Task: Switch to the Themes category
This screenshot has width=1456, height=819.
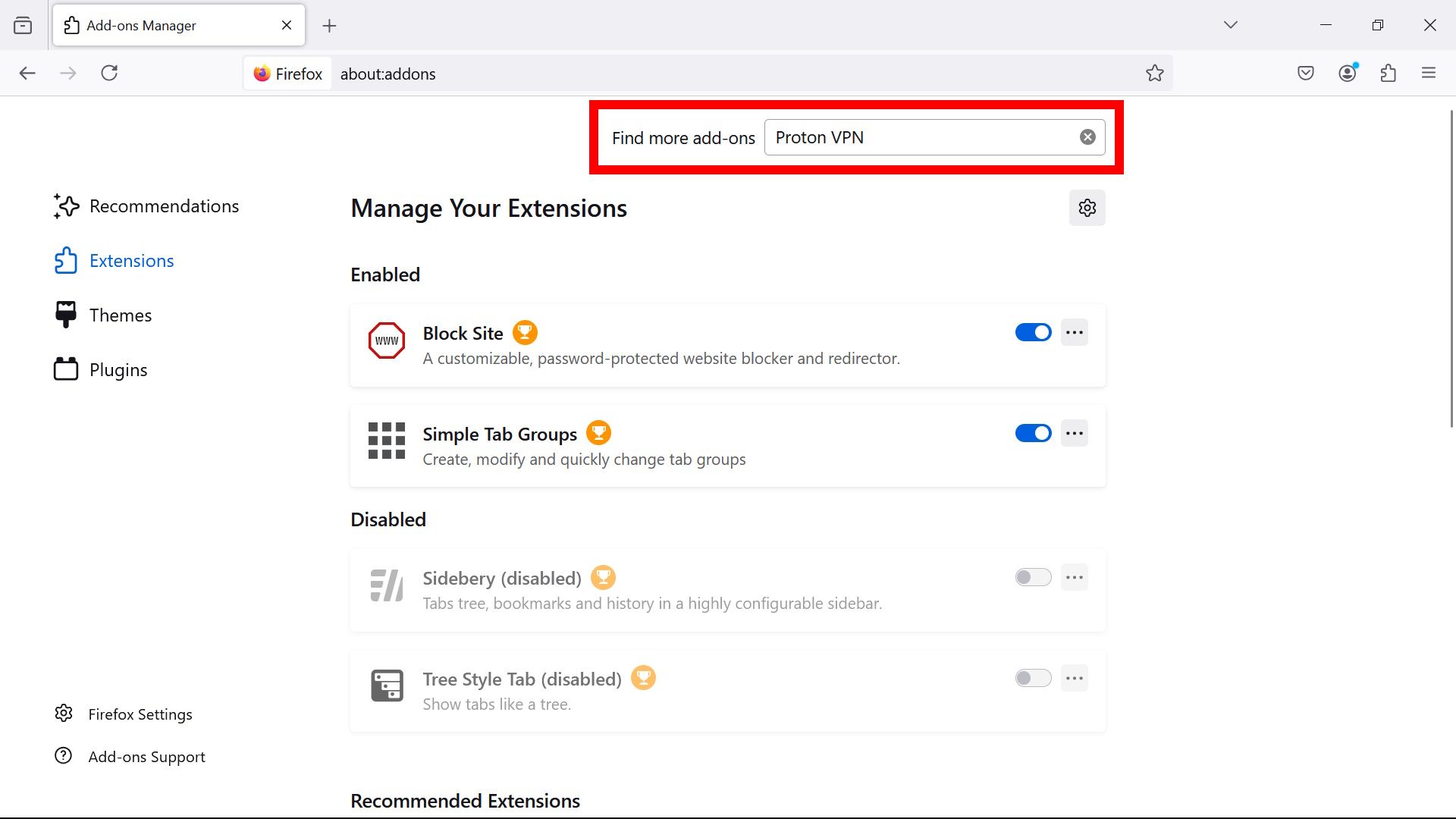Action: (x=102, y=315)
